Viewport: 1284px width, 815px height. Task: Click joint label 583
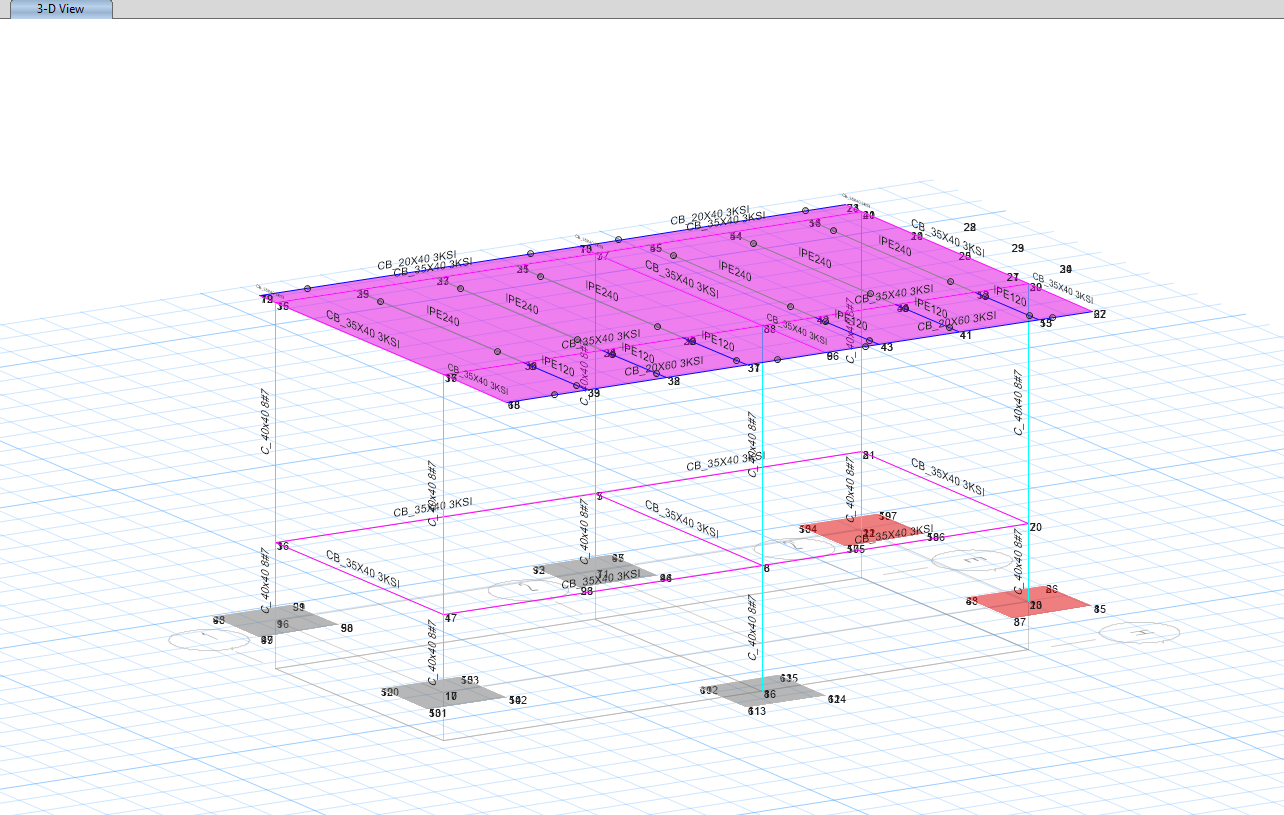coord(470,680)
